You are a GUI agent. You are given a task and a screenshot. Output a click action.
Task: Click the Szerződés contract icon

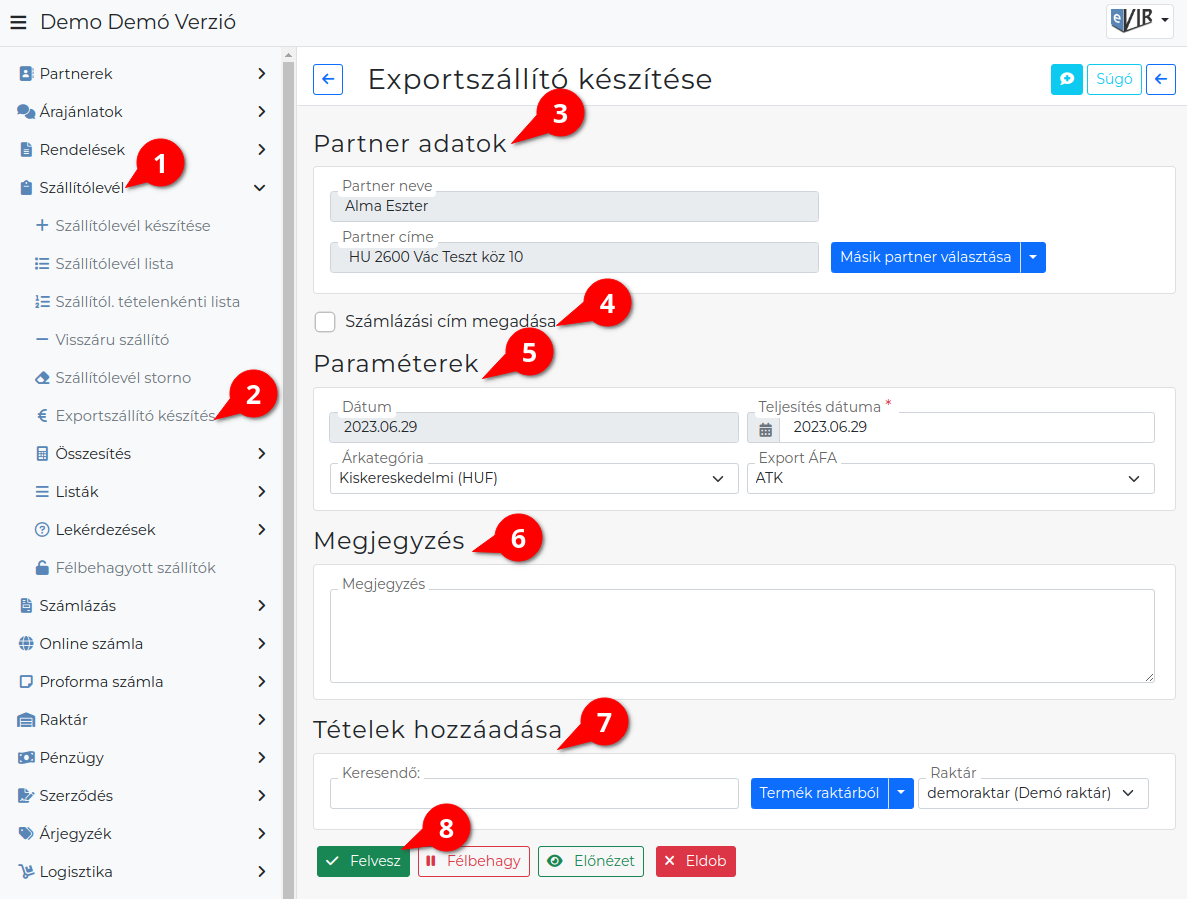(26, 795)
